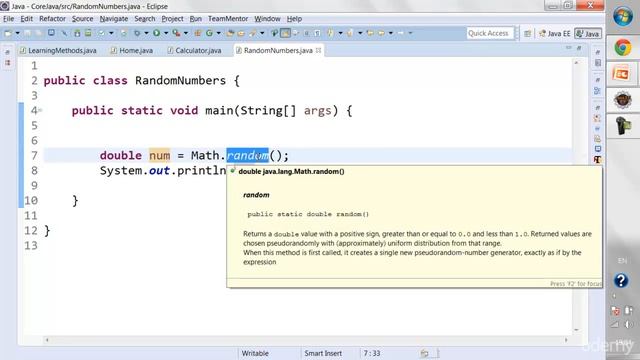Switch to LearningMethods.java tab

coord(58,51)
